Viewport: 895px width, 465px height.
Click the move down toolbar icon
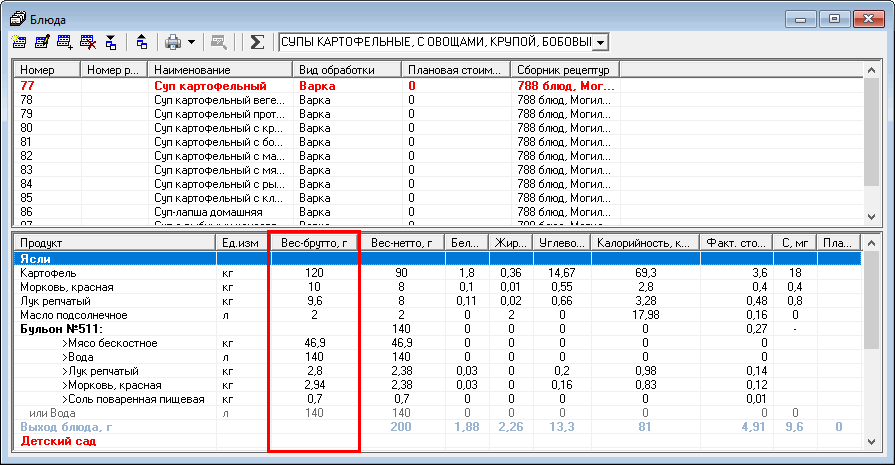point(111,43)
